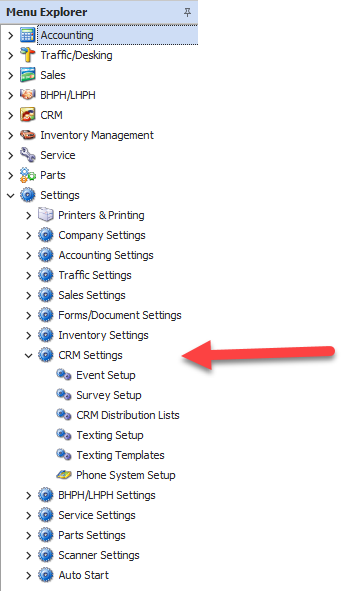
Task: Click the Traffic/Desking signpost icon
Action: tap(28, 55)
